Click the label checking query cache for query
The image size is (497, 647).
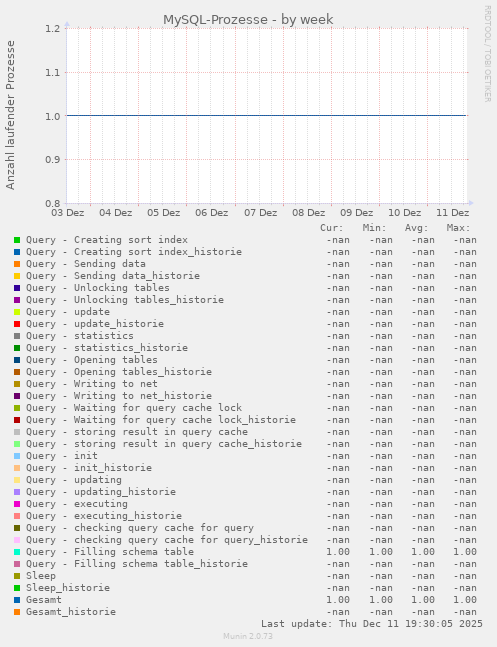click(x=164, y=528)
